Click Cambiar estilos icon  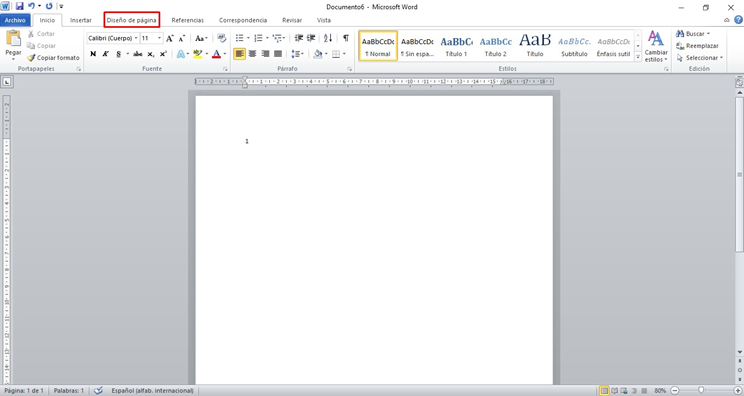656,46
